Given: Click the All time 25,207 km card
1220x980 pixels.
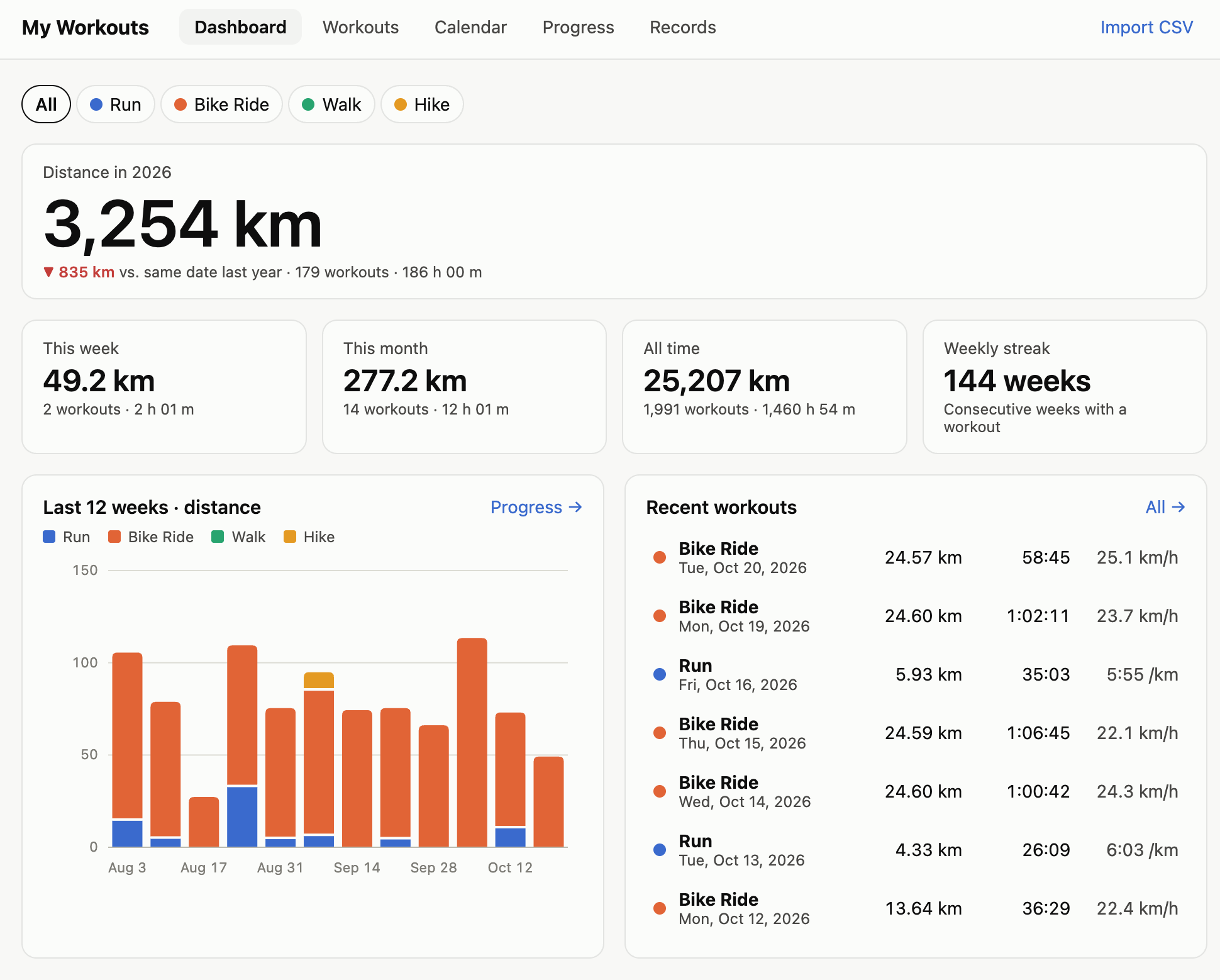Looking at the screenshot, I should pyautogui.click(x=765, y=387).
